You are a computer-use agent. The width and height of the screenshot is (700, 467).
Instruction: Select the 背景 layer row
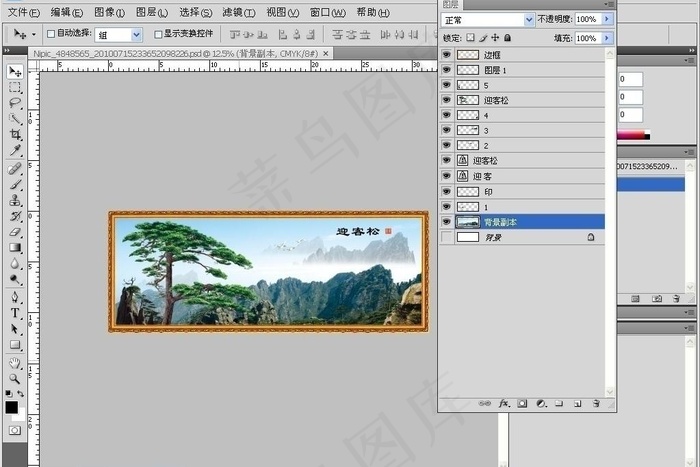pos(529,237)
